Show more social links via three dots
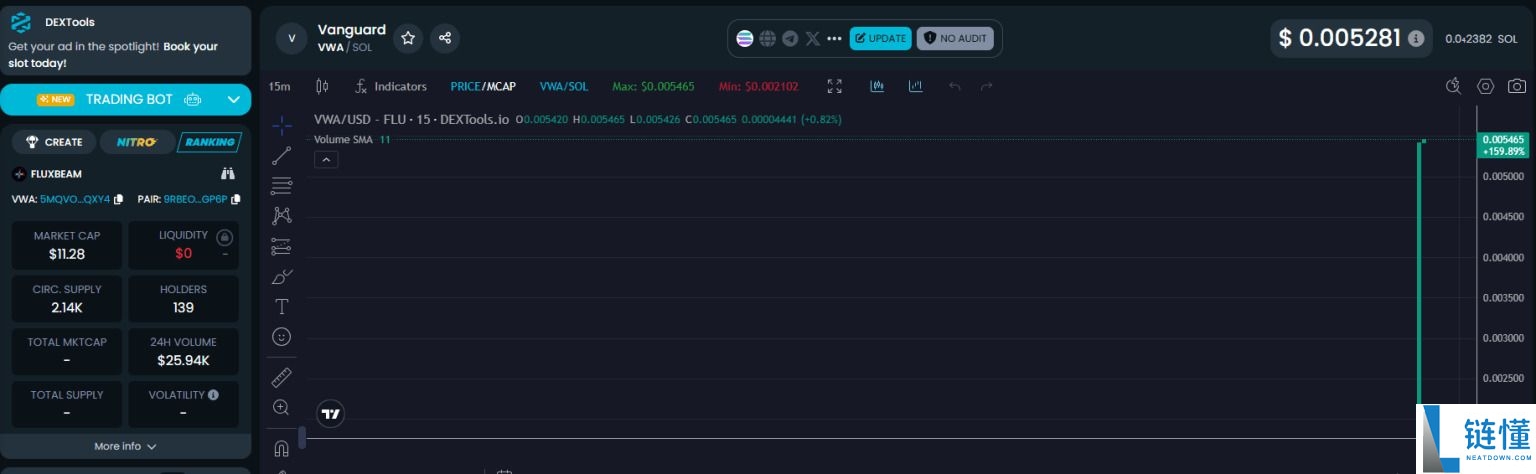This screenshot has width=1536, height=474. pyautogui.click(x=835, y=39)
